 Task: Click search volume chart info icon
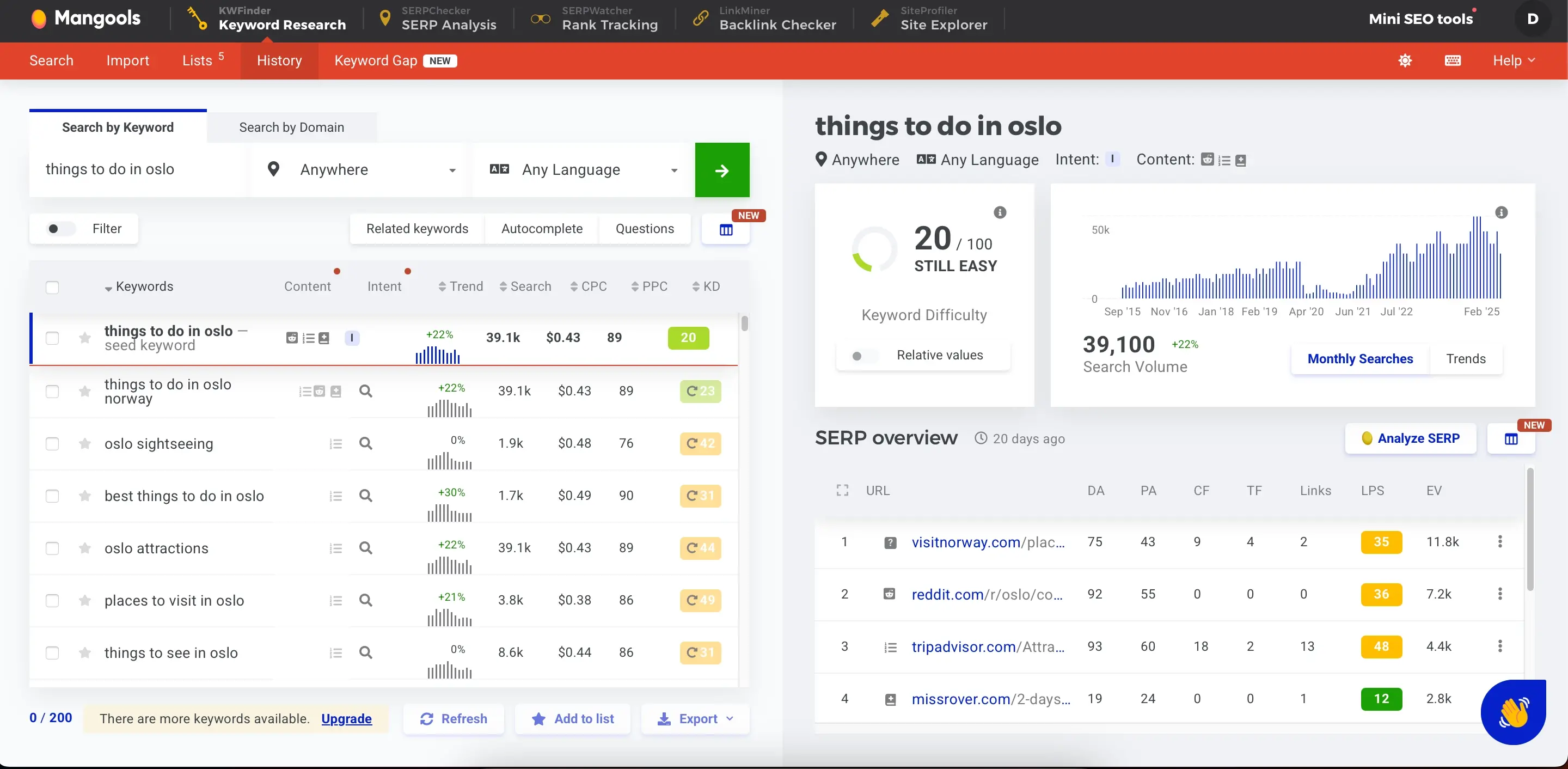click(1501, 212)
